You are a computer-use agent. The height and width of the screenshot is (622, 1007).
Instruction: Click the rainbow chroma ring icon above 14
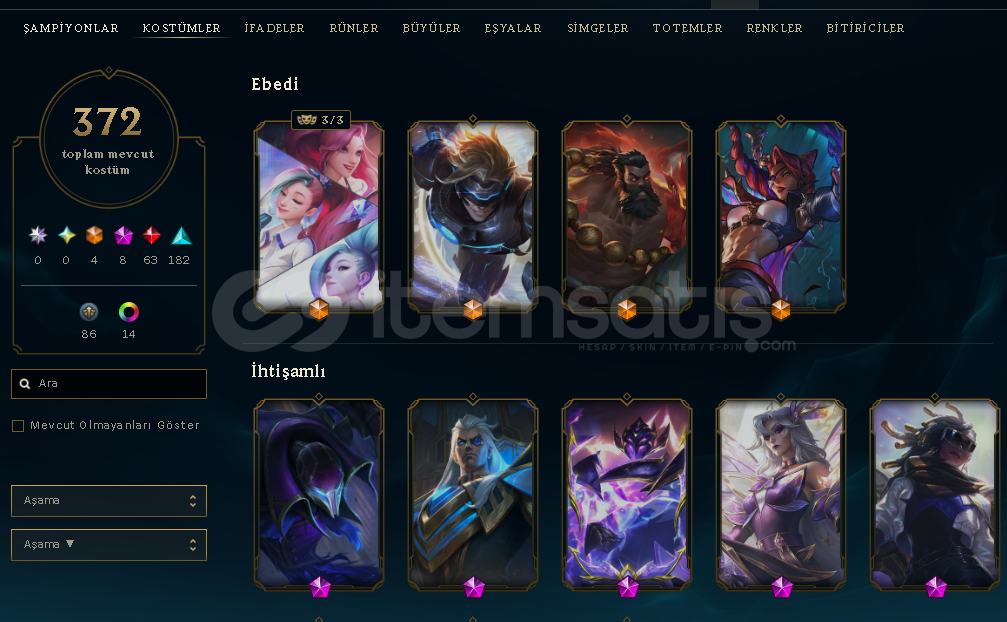[x=128, y=312]
